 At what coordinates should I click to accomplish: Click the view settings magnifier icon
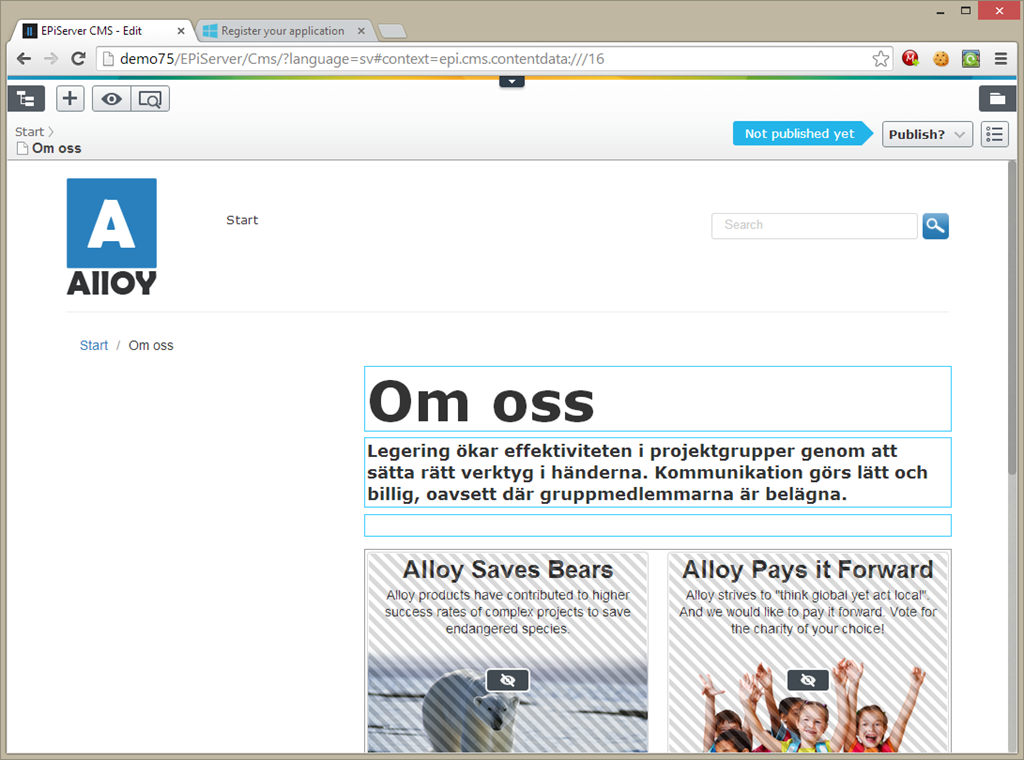[150, 99]
